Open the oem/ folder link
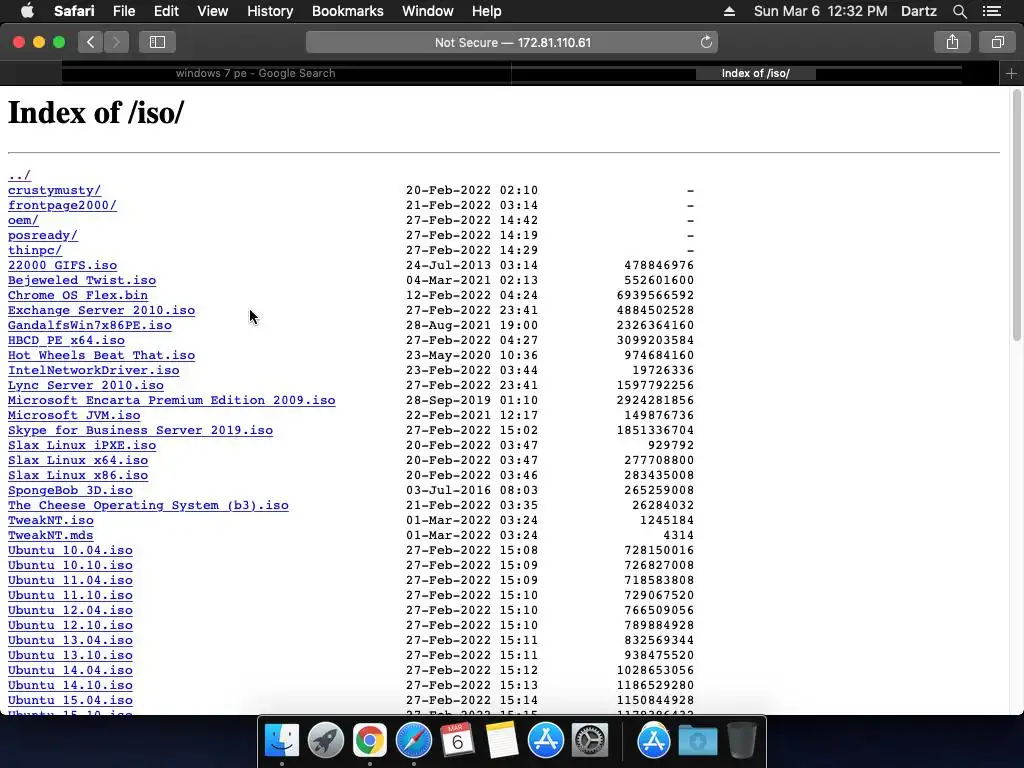1024x768 pixels. tap(23, 220)
